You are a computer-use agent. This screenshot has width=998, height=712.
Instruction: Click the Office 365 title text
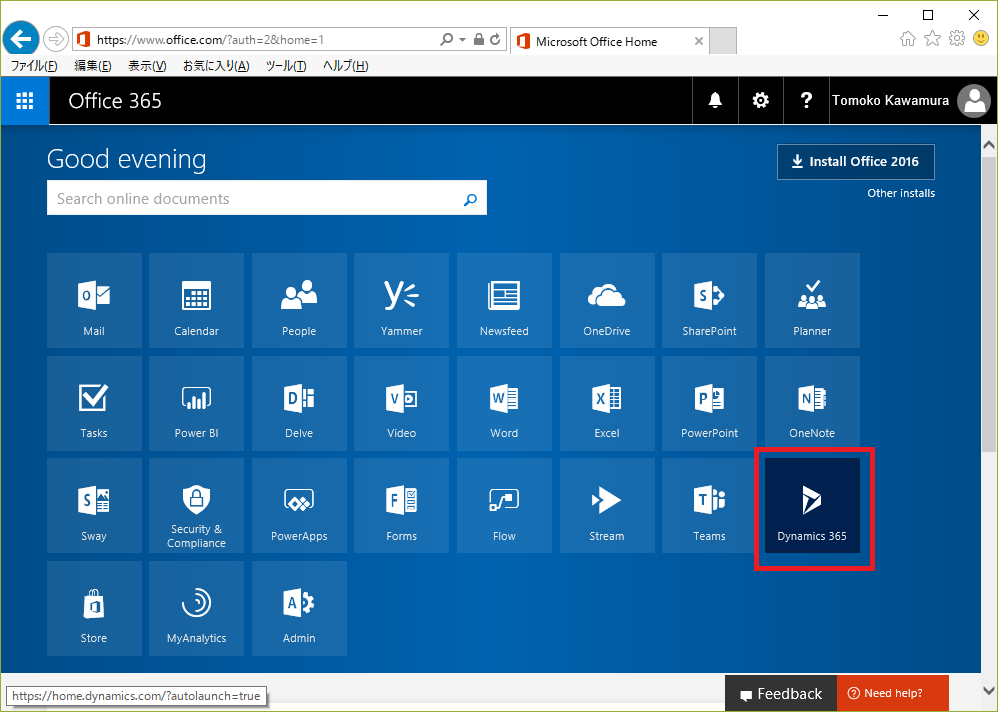tap(115, 101)
